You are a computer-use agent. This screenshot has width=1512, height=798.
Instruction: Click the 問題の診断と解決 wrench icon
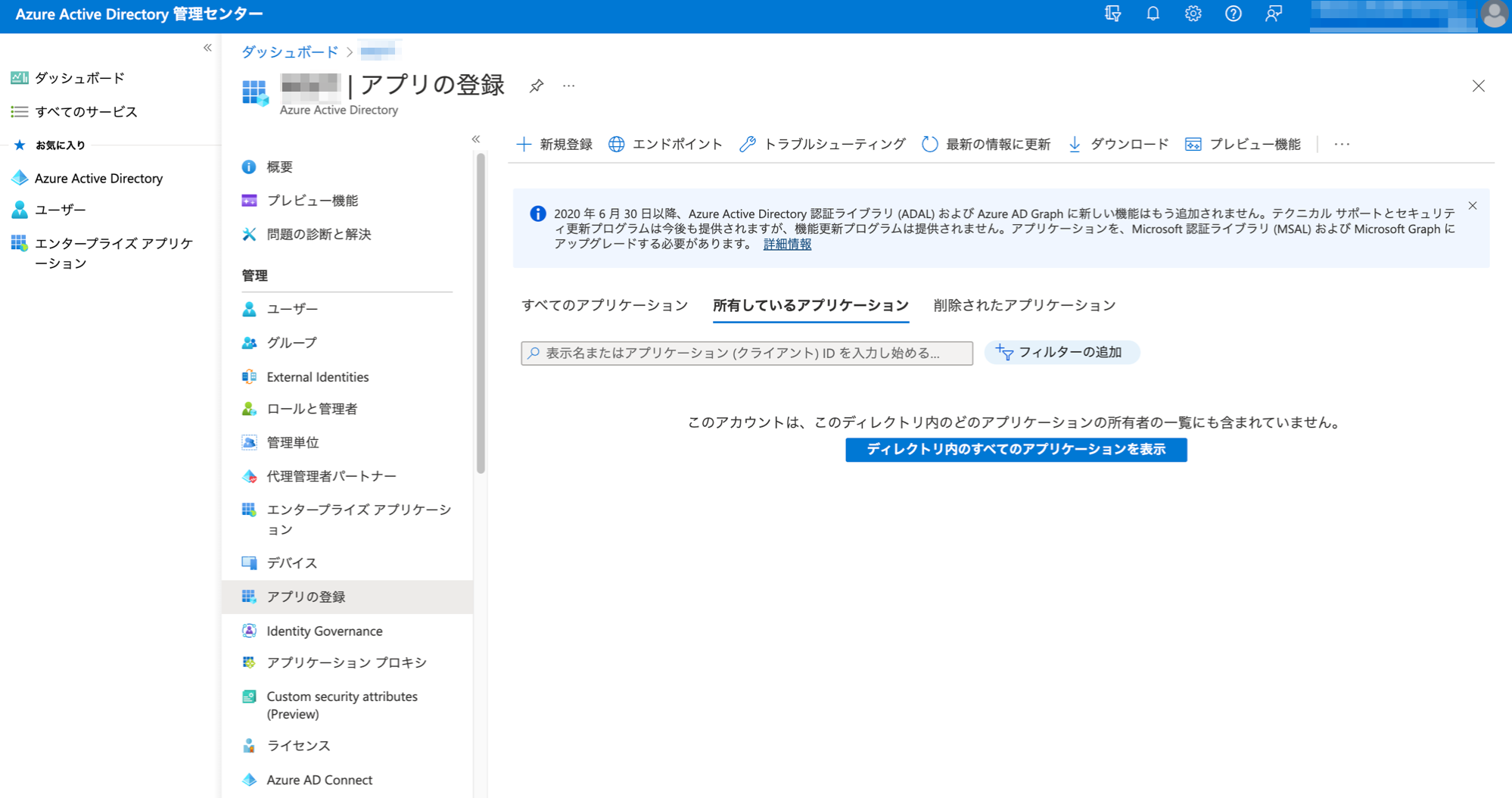coord(249,234)
